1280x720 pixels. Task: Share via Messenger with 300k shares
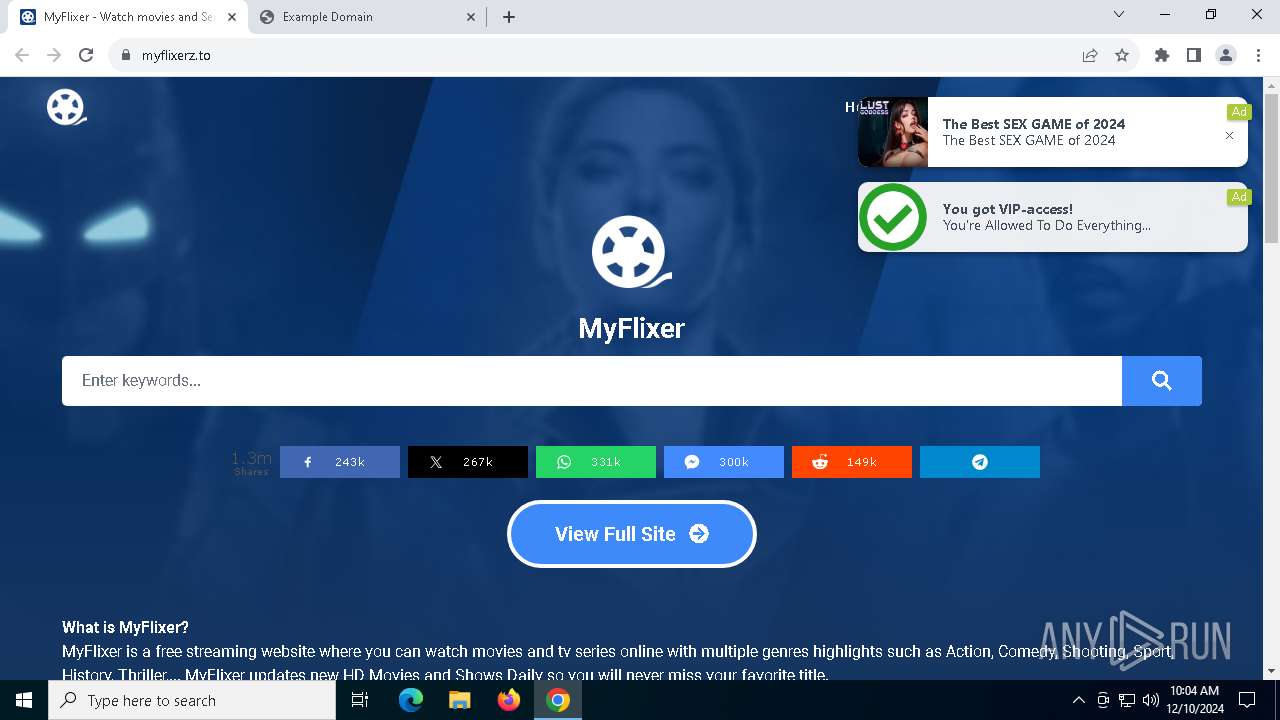(x=724, y=462)
